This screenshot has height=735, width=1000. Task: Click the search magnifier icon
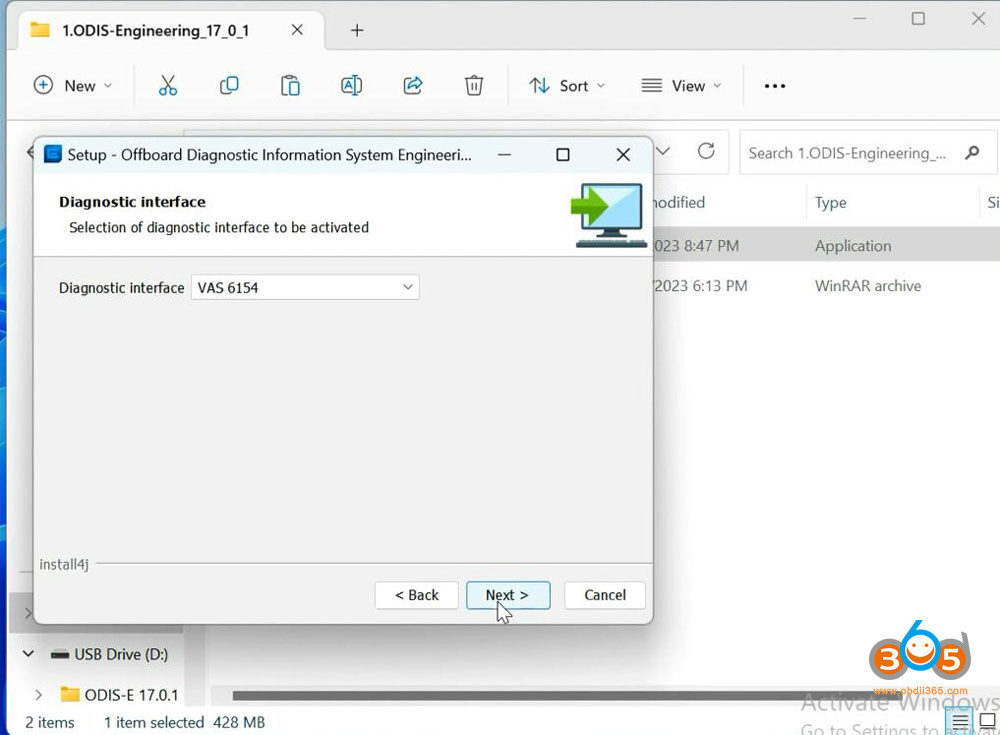[x=971, y=152]
